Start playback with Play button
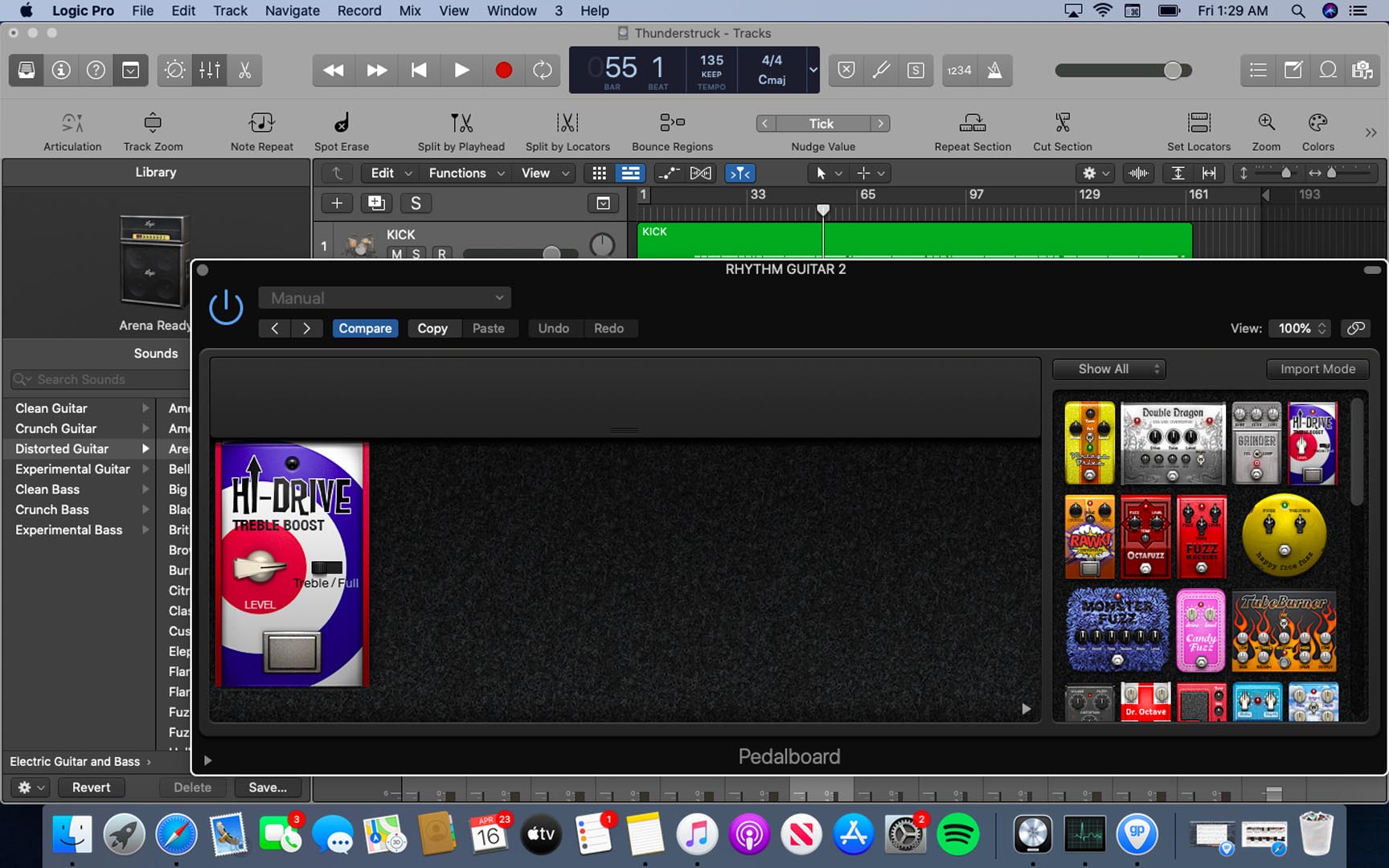 click(461, 70)
